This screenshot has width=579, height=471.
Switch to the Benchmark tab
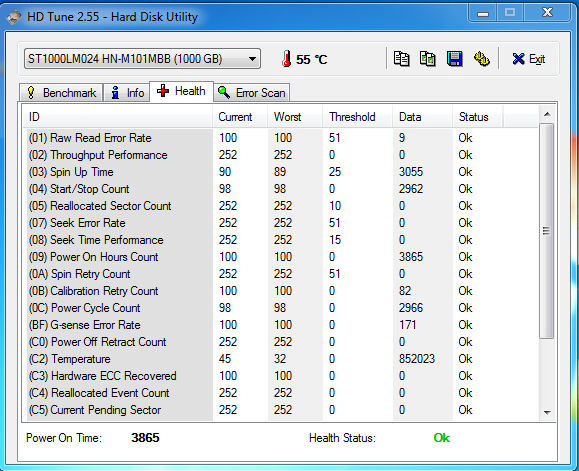[61, 93]
